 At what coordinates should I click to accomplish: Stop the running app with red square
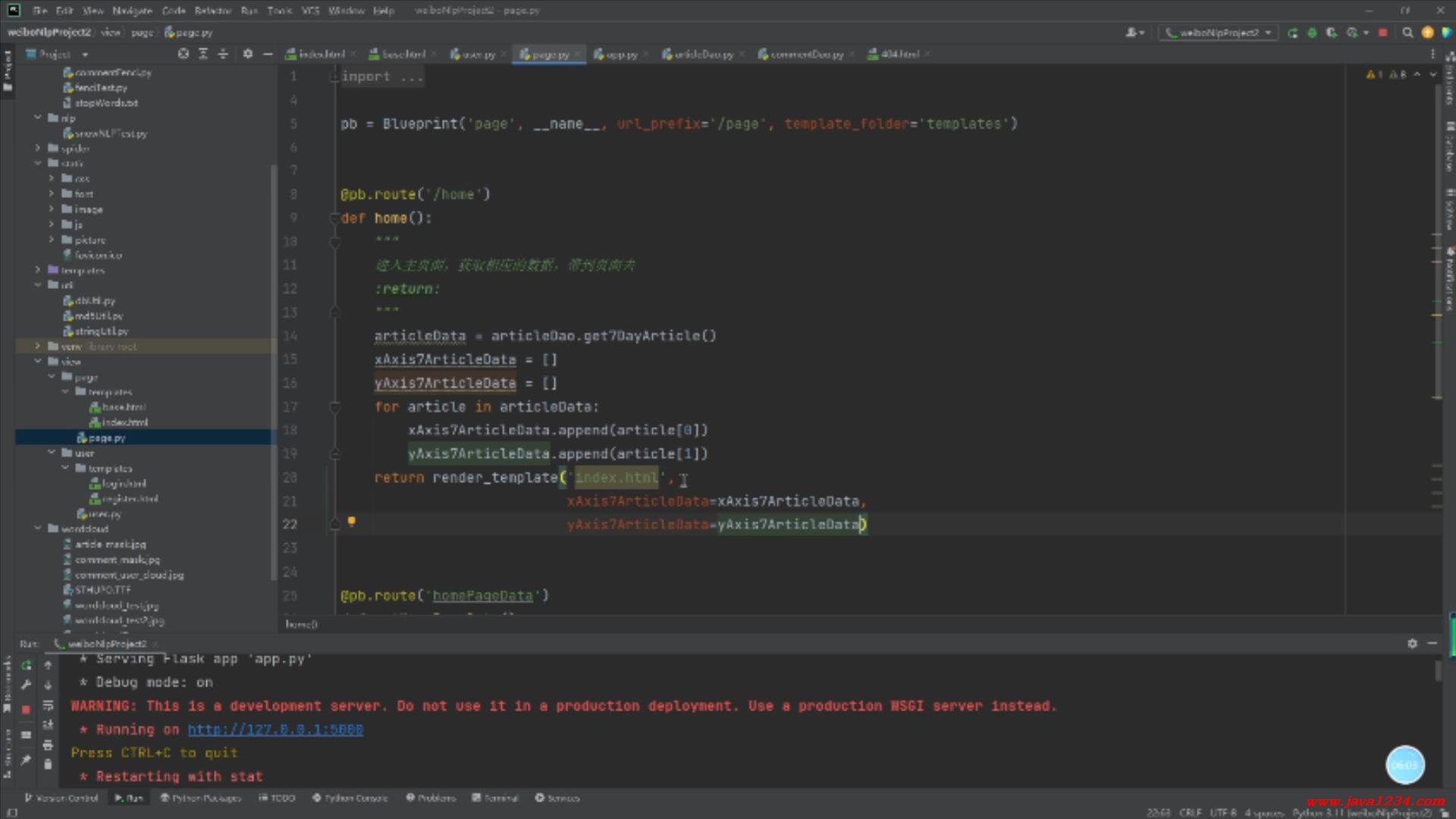coord(1382,33)
